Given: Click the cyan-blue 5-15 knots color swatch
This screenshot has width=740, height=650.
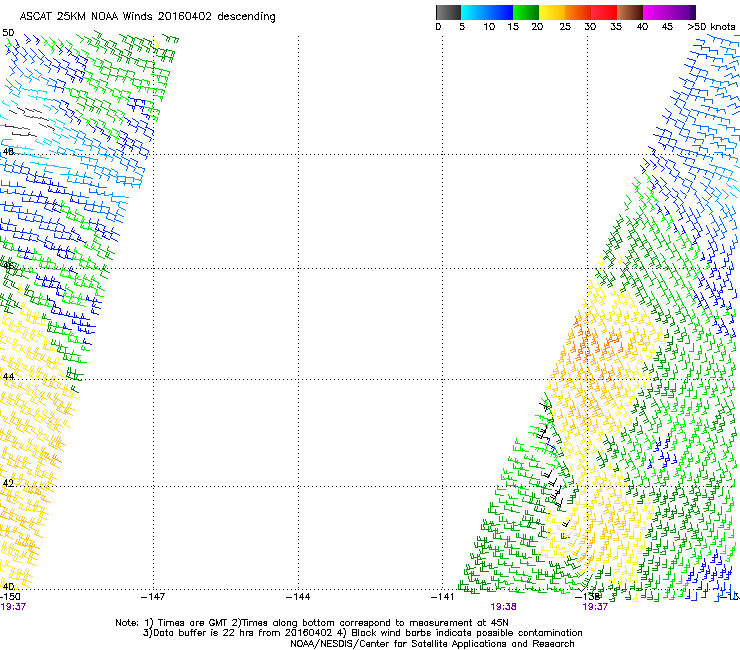Looking at the screenshot, I should point(487,12).
